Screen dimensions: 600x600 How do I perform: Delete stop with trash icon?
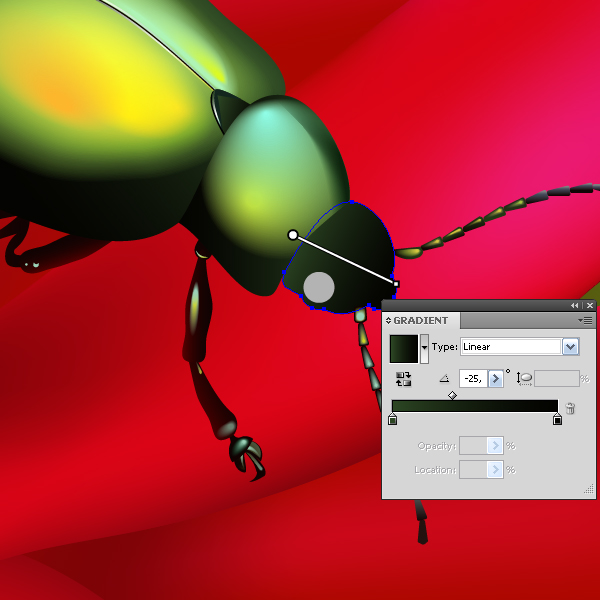click(570, 408)
